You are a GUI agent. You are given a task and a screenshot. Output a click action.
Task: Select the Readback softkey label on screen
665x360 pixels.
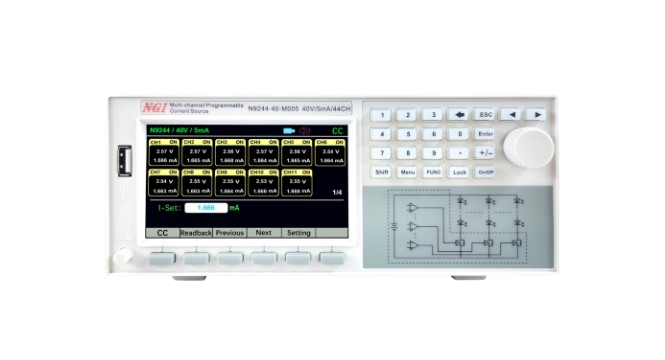click(x=196, y=233)
